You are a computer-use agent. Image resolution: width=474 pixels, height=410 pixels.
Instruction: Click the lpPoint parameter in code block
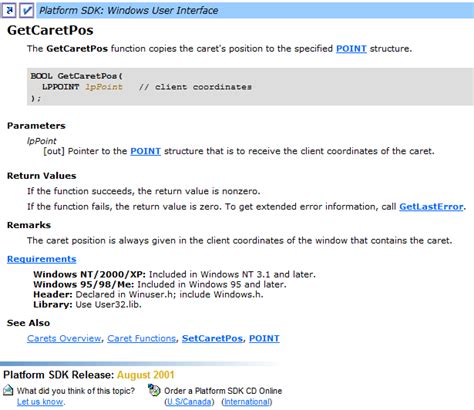coord(104,87)
